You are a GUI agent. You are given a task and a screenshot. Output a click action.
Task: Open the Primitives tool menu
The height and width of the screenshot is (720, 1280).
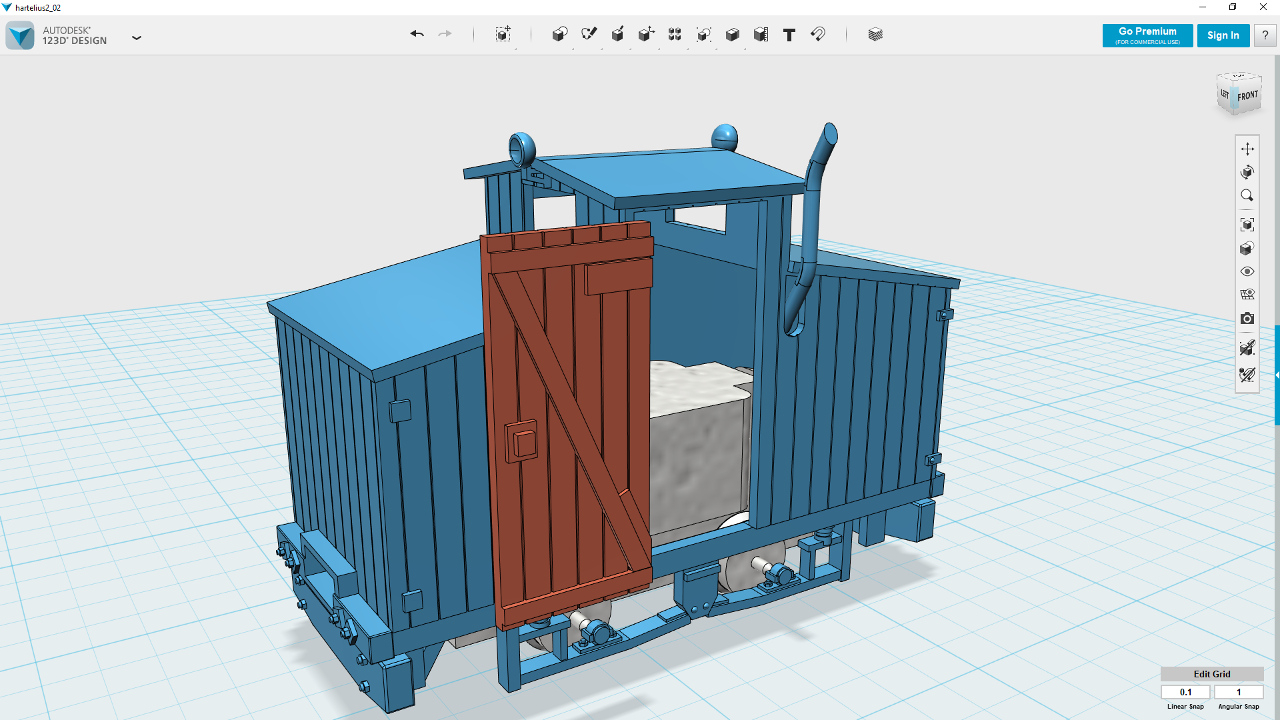(560, 34)
